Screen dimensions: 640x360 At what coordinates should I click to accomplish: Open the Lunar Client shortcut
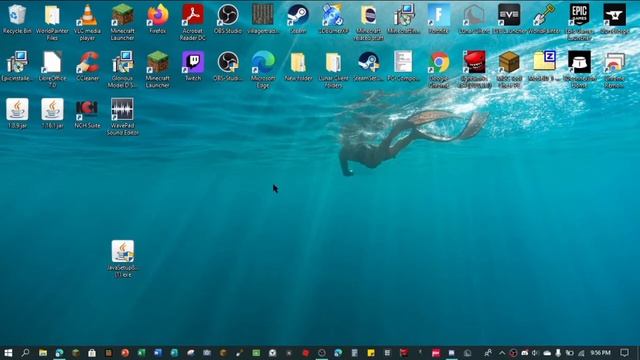pos(473,20)
